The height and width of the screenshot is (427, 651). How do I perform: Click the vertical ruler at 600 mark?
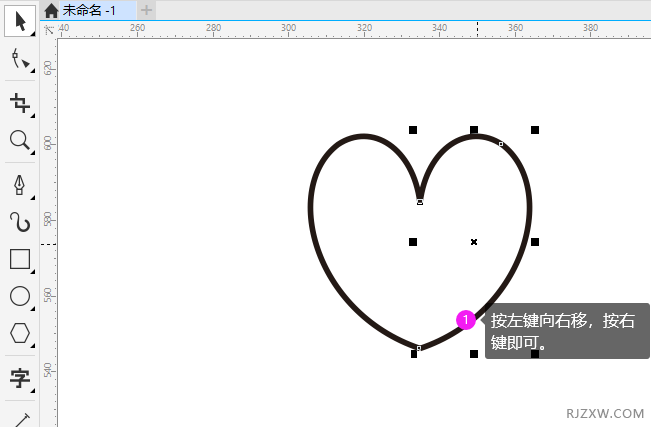48,142
